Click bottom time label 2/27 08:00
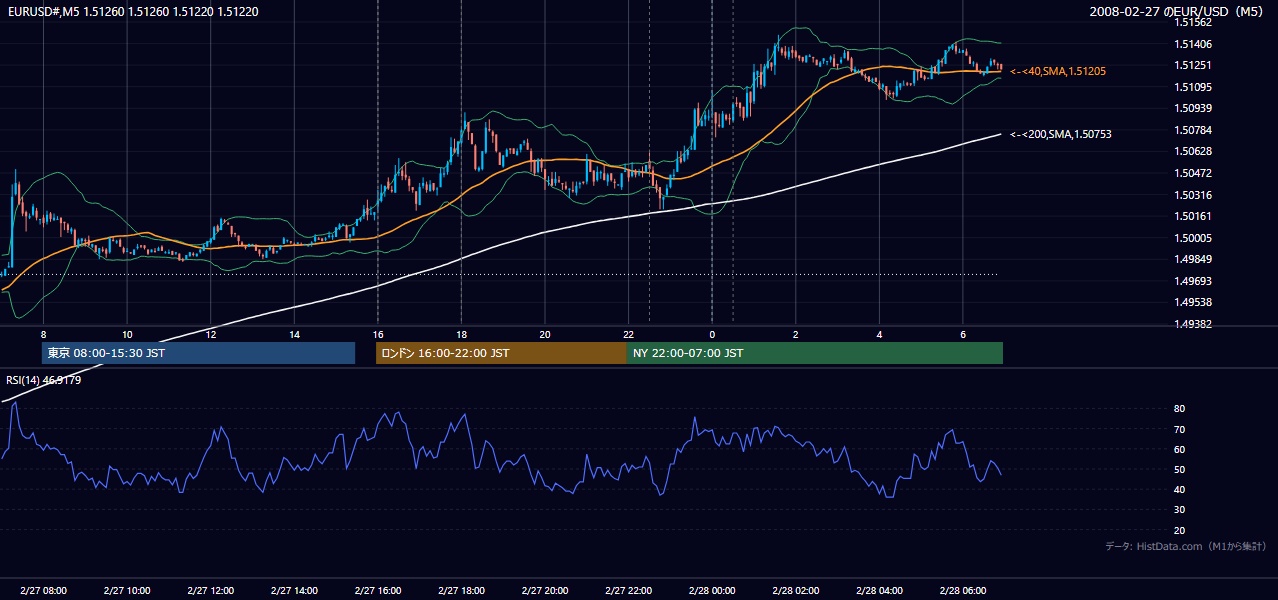This screenshot has width=1278, height=600. [43, 591]
